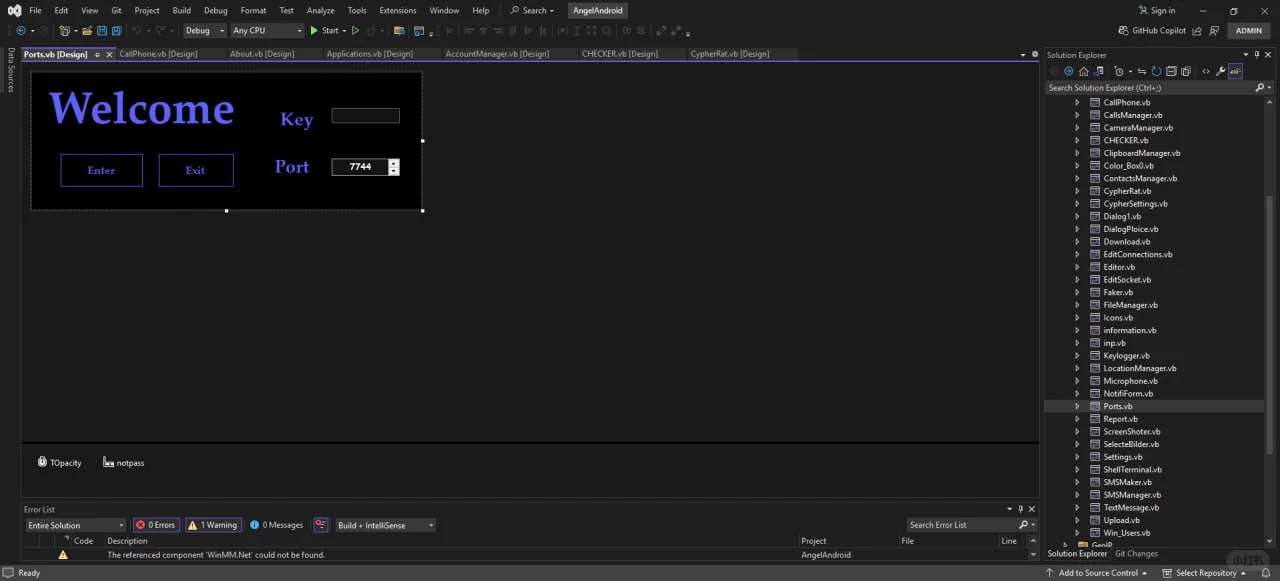Viewport: 1280px width, 581px height.
Task: Select the Exit button on the form
Action: click(x=196, y=170)
